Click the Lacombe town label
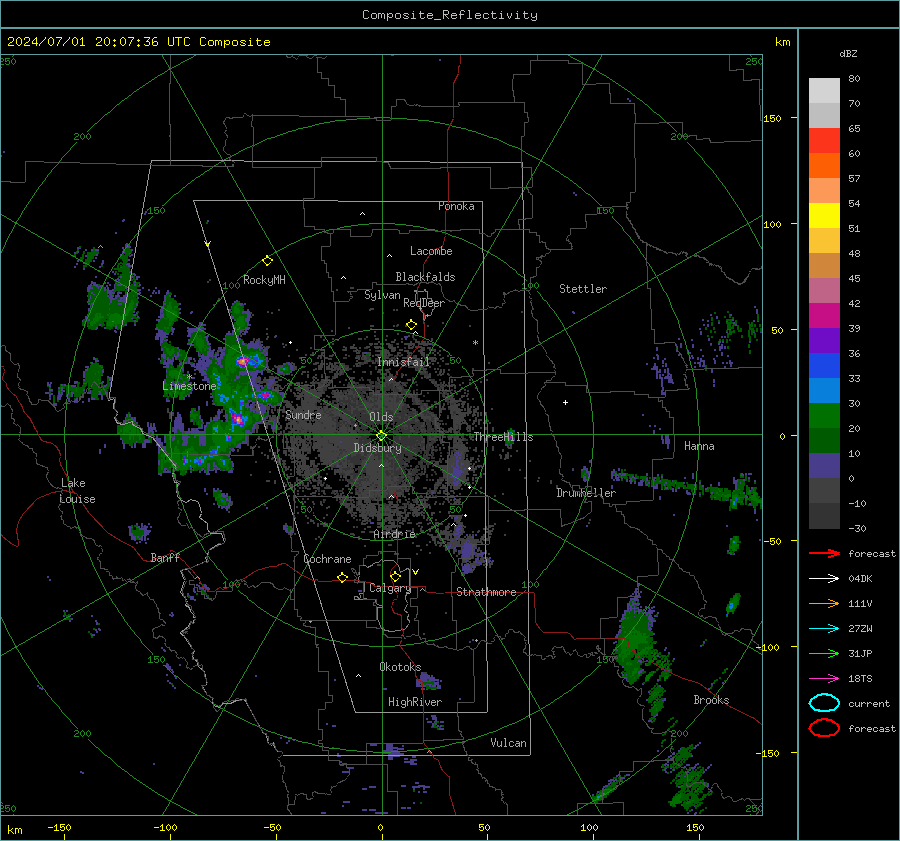This screenshot has width=900, height=841. click(x=431, y=251)
